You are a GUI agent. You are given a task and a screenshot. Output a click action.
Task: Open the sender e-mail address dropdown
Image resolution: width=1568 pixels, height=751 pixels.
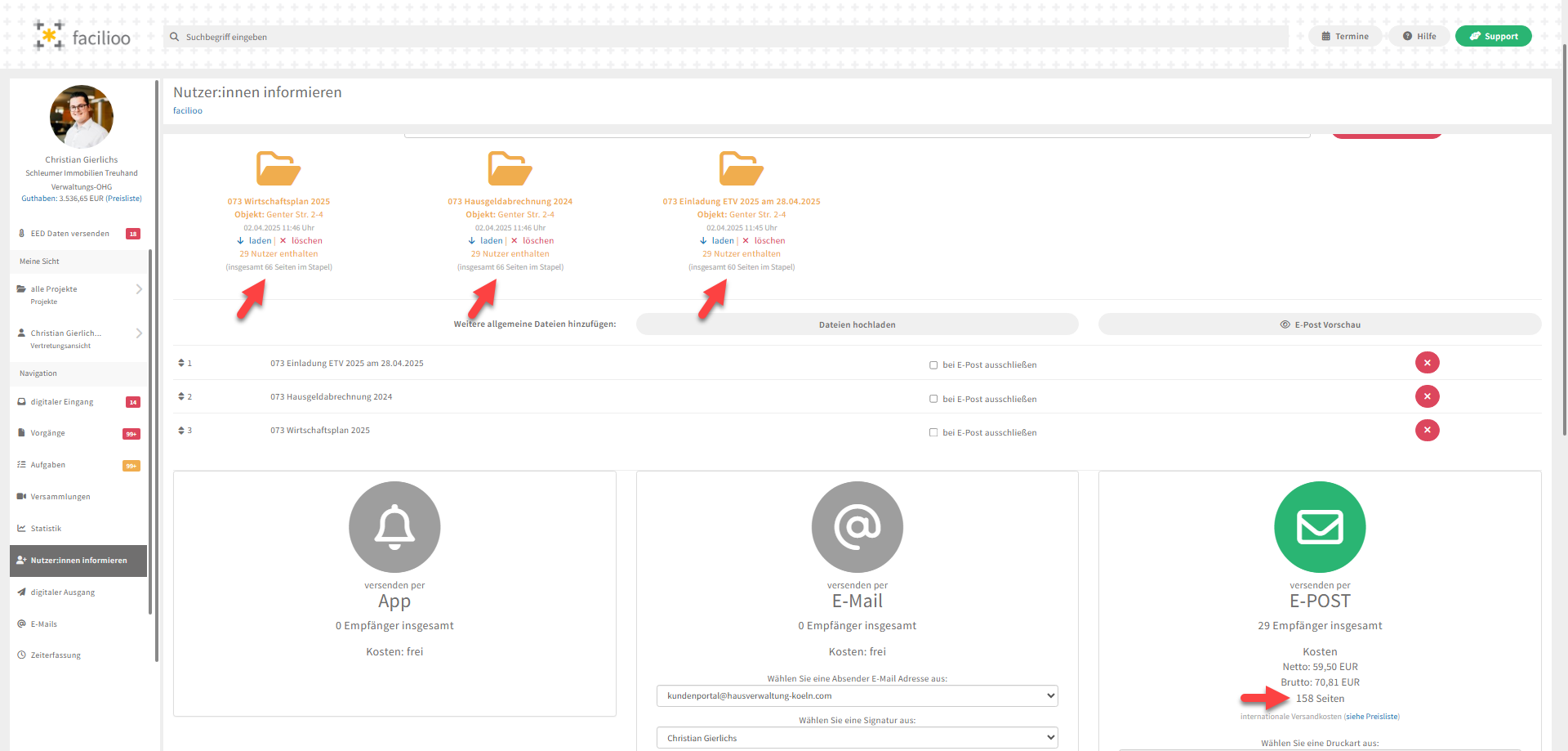point(857,696)
